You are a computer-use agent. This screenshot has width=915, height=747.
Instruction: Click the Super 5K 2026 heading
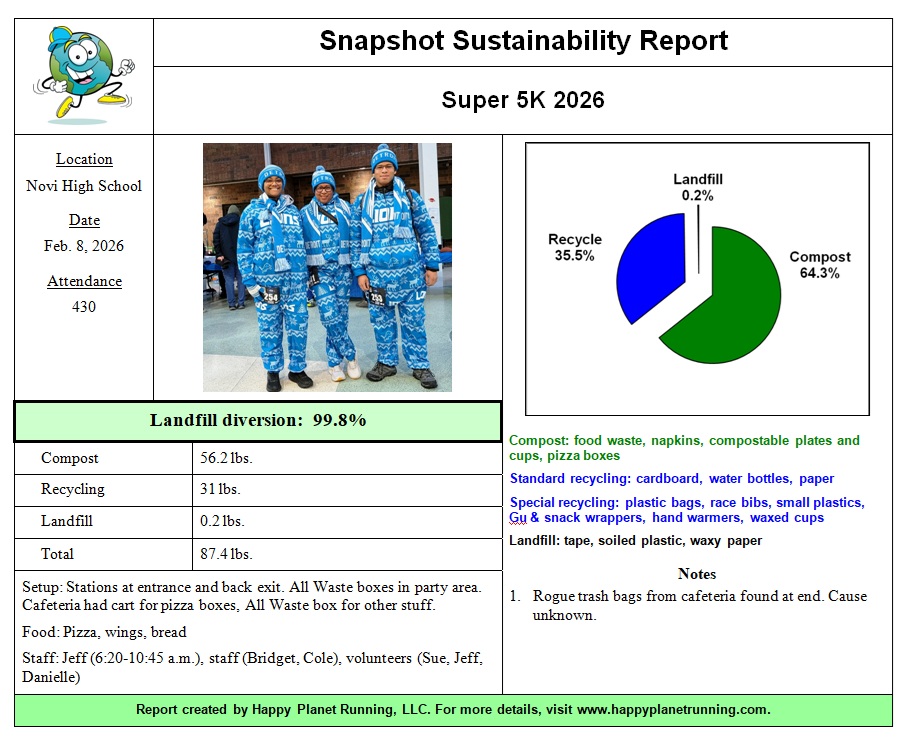(523, 100)
